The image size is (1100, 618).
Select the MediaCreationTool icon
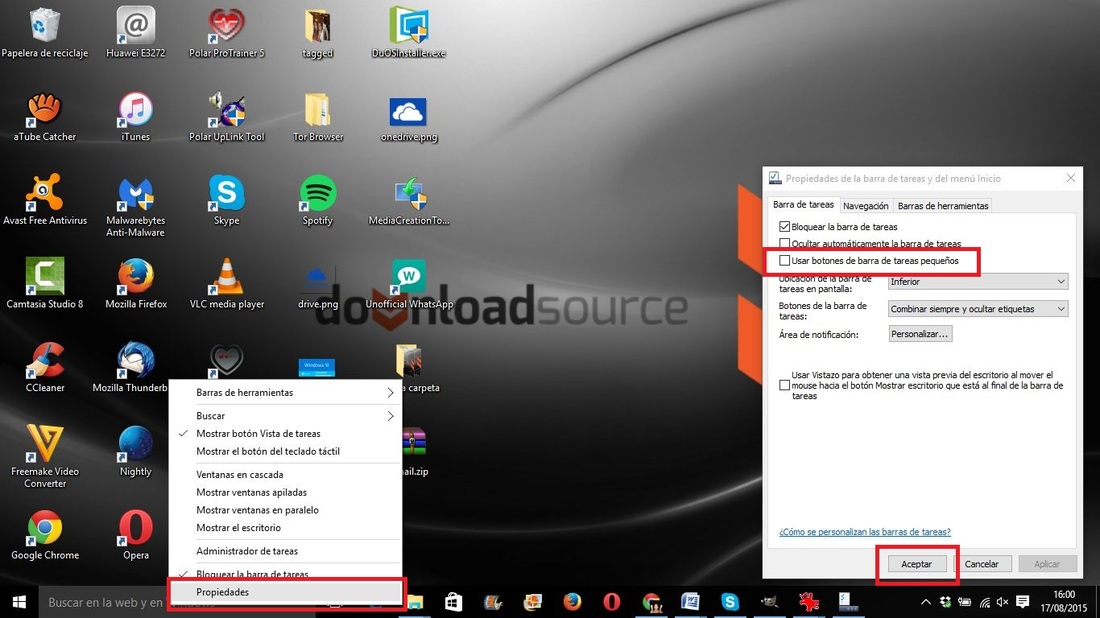[409, 200]
